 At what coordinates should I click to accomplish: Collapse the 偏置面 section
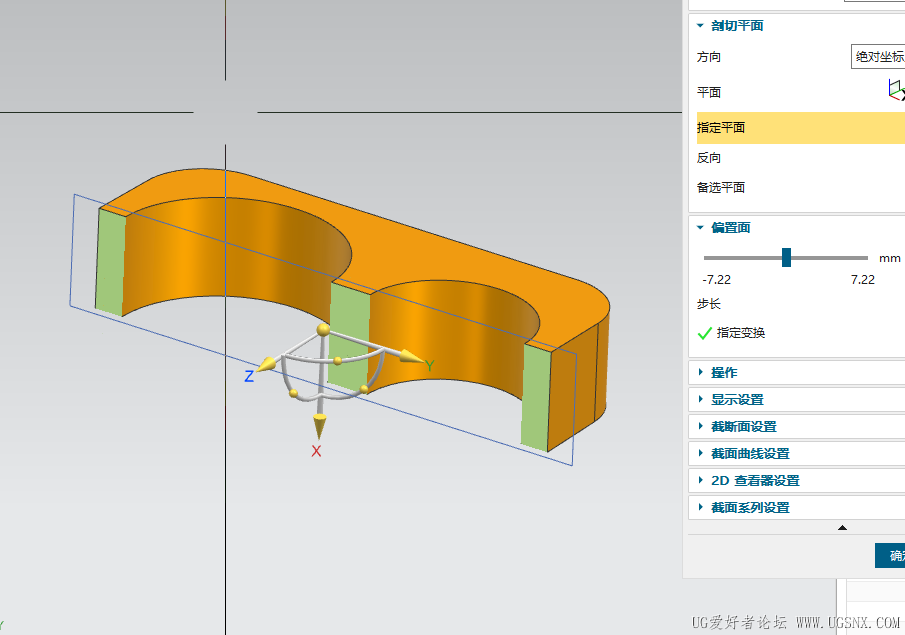pyautogui.click(x=700, y=227)
